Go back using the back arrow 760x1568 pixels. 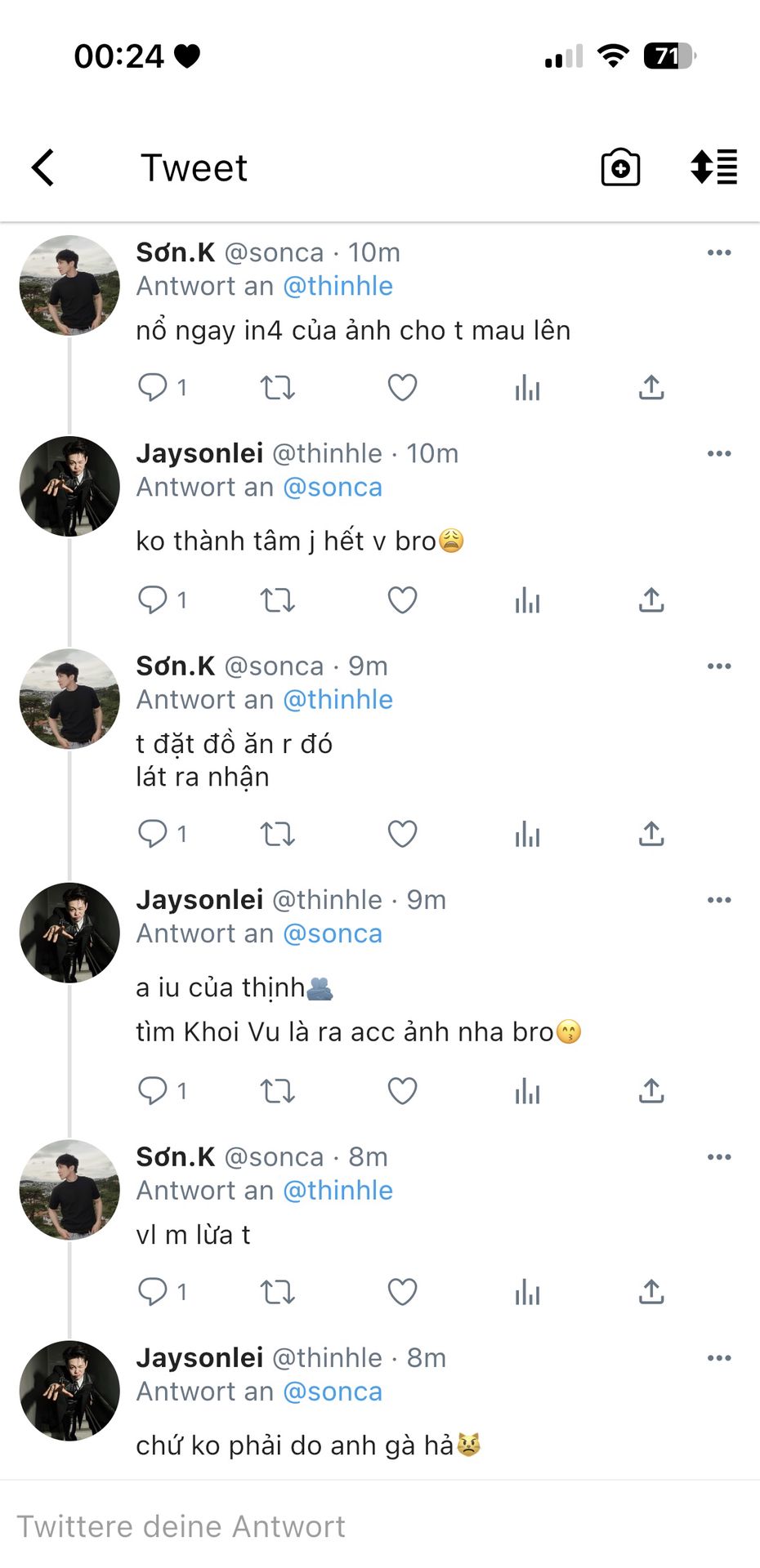coord(43,168)
